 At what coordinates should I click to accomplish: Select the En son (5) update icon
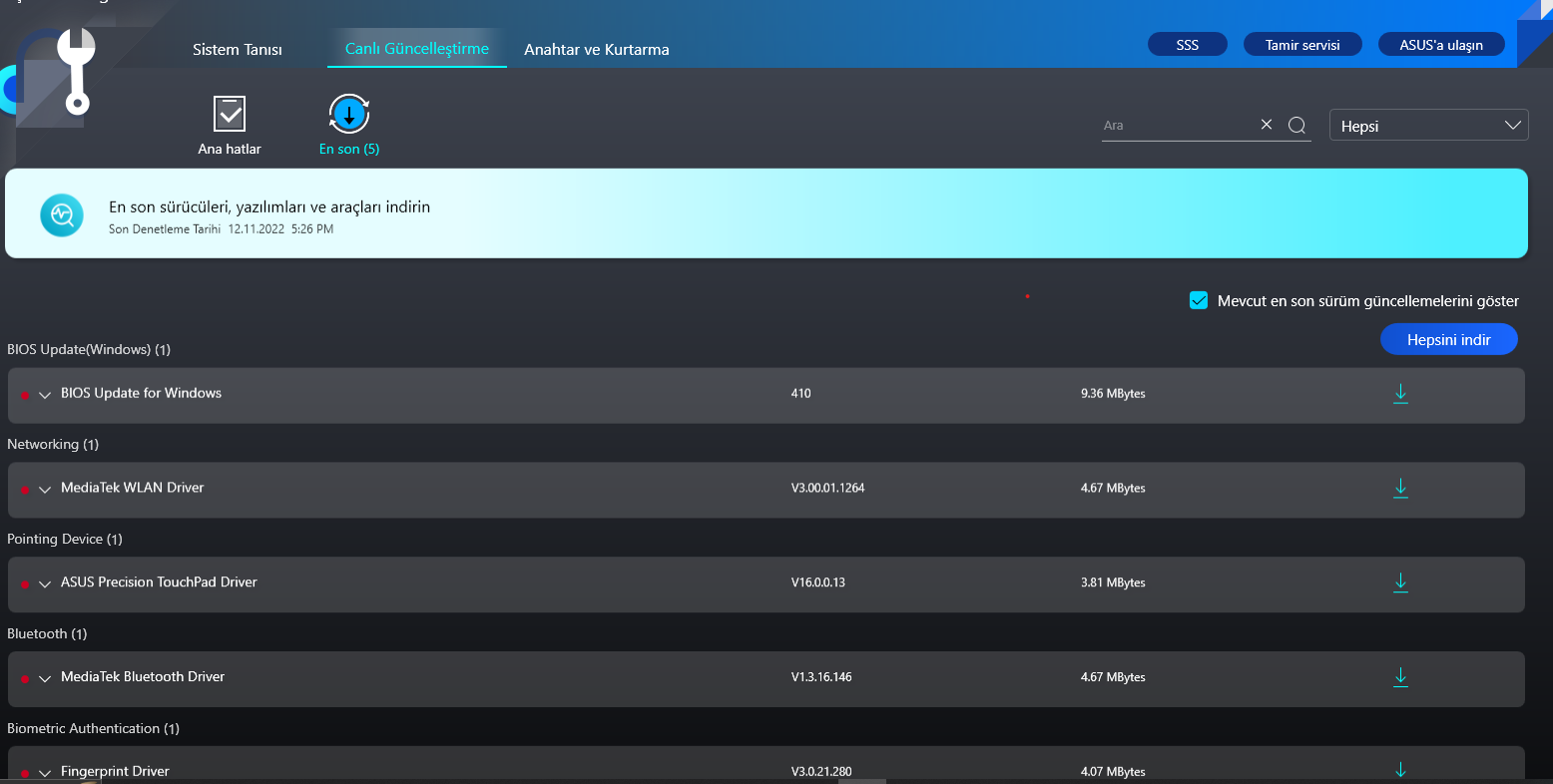point(349,115)
